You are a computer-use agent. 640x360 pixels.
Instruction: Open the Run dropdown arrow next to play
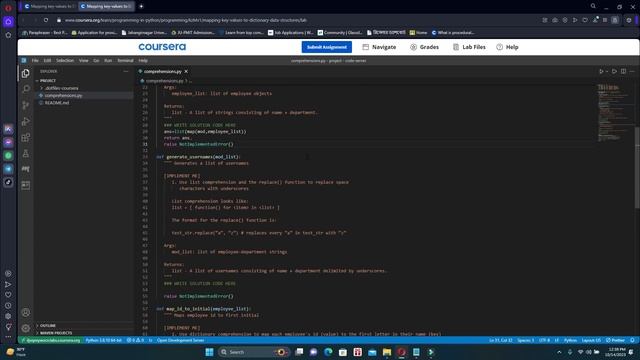coord(607,71)
